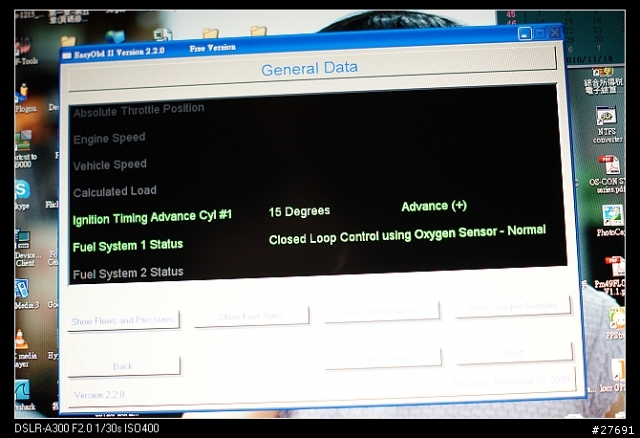Click the EasyObd II title bar icon
The image size is (640, 438).
tap(67, 55)
